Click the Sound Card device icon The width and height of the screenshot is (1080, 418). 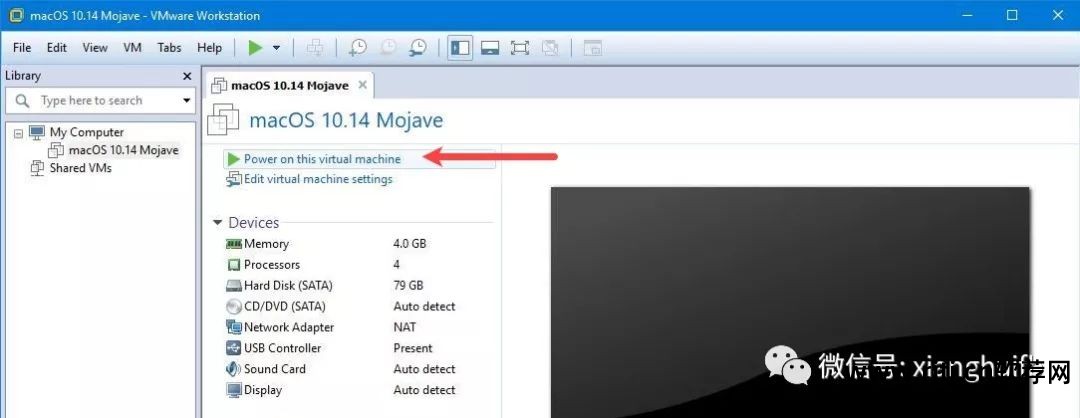pyautogui.click(x=234, y=369)
